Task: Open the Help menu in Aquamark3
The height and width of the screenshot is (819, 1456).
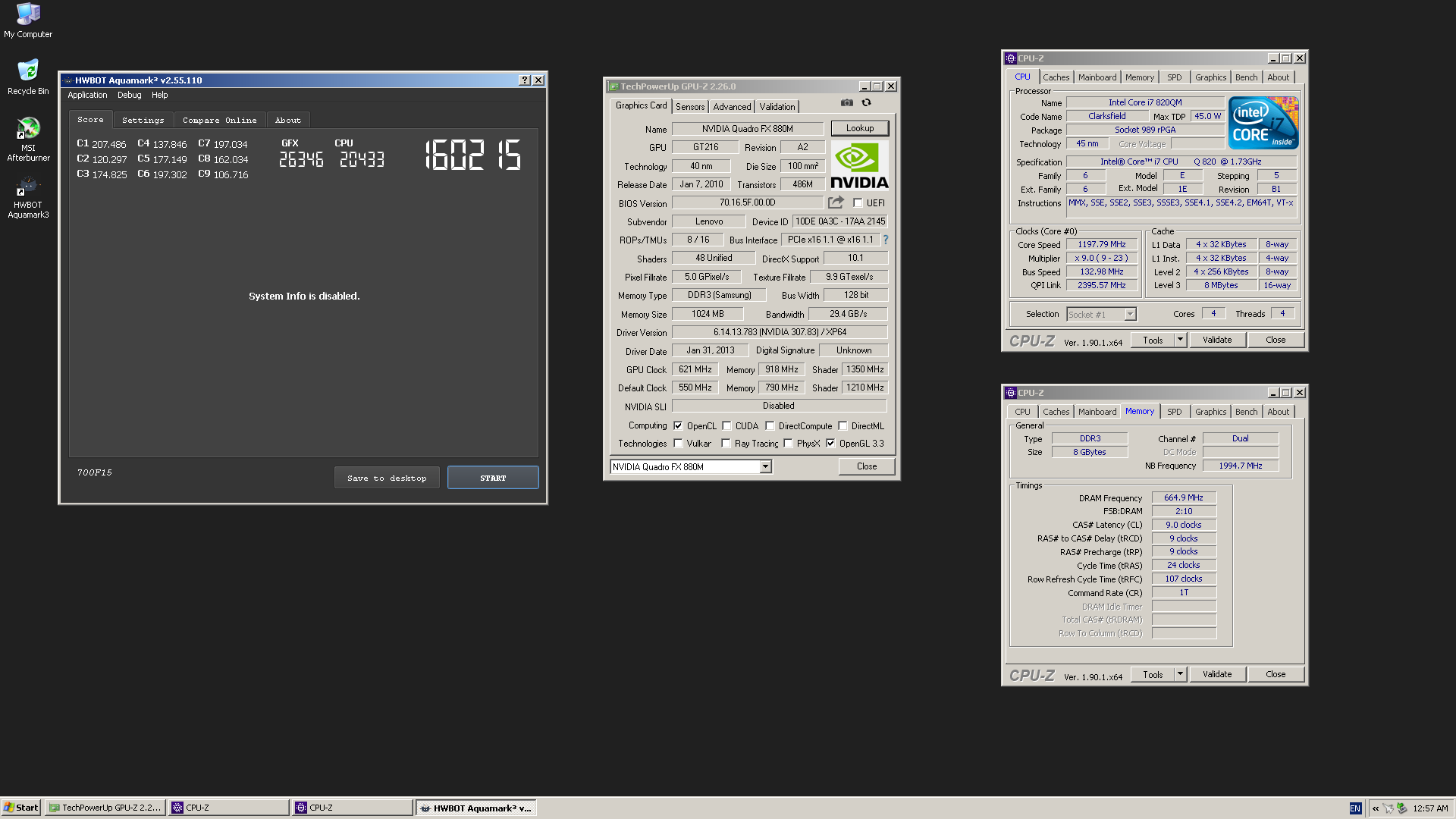Action: [159, 96]
